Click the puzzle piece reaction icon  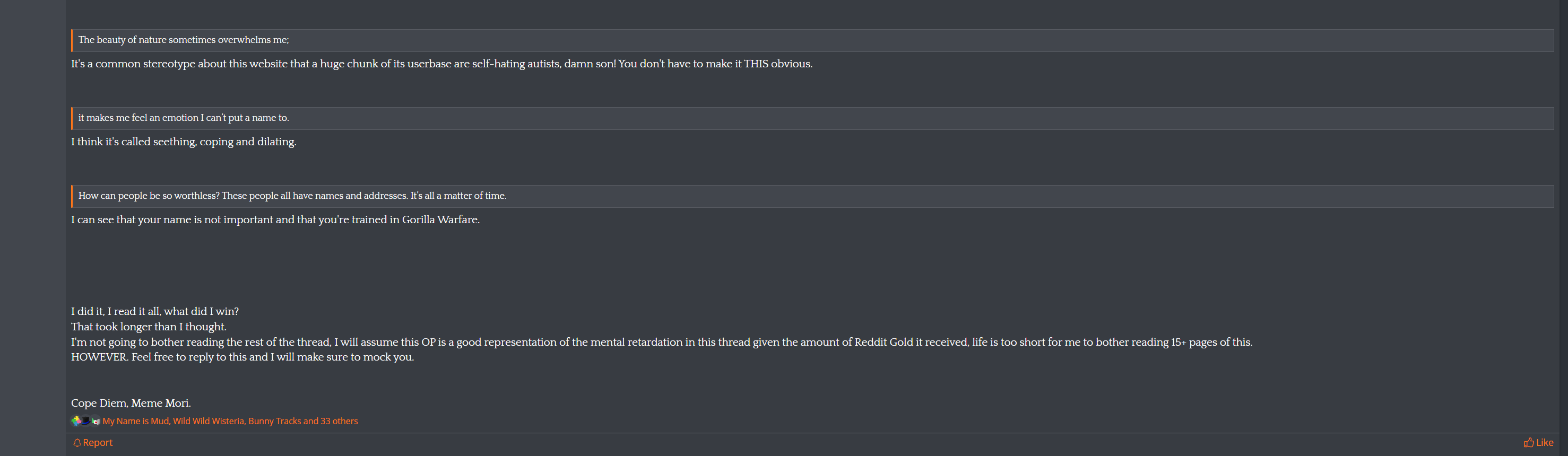point(76,420)
